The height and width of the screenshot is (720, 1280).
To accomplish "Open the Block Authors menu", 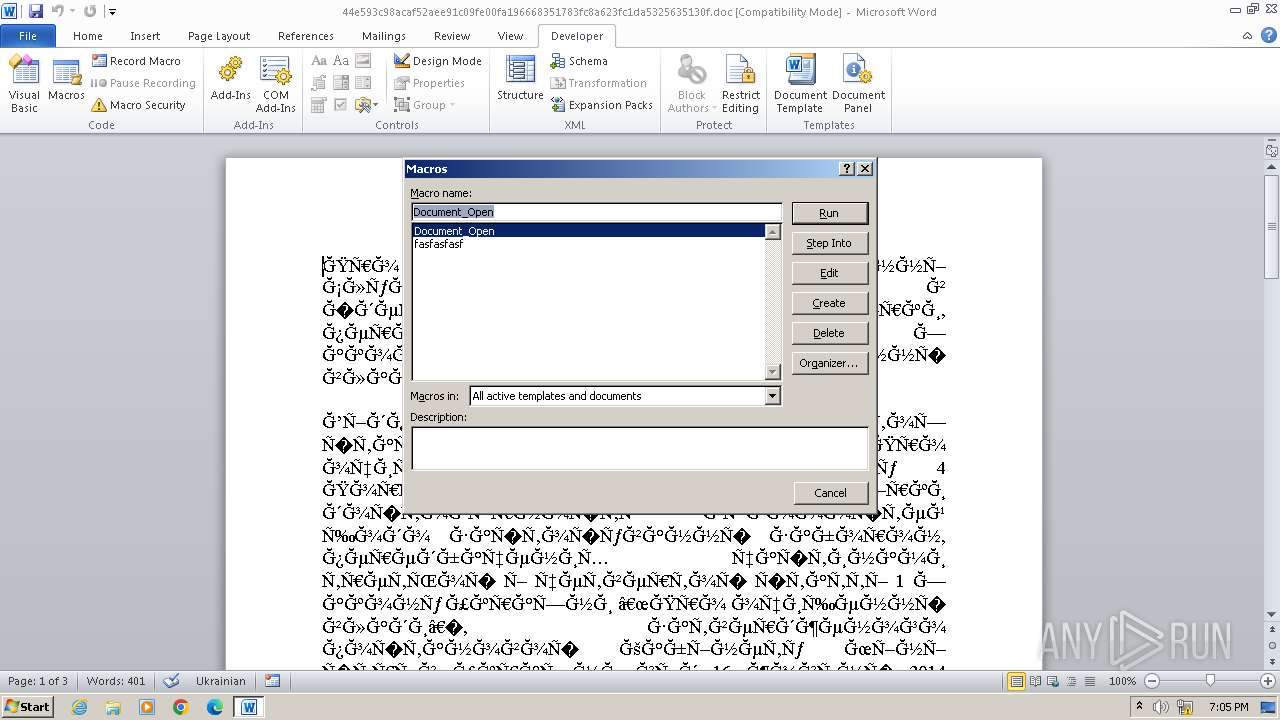I will pos(691,84).
